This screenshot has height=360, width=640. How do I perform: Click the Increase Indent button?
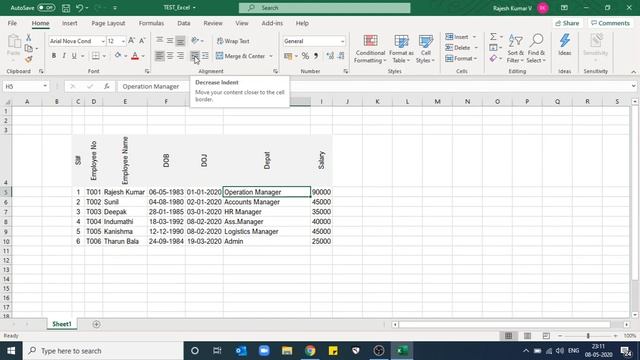click(x=205, y=56)
